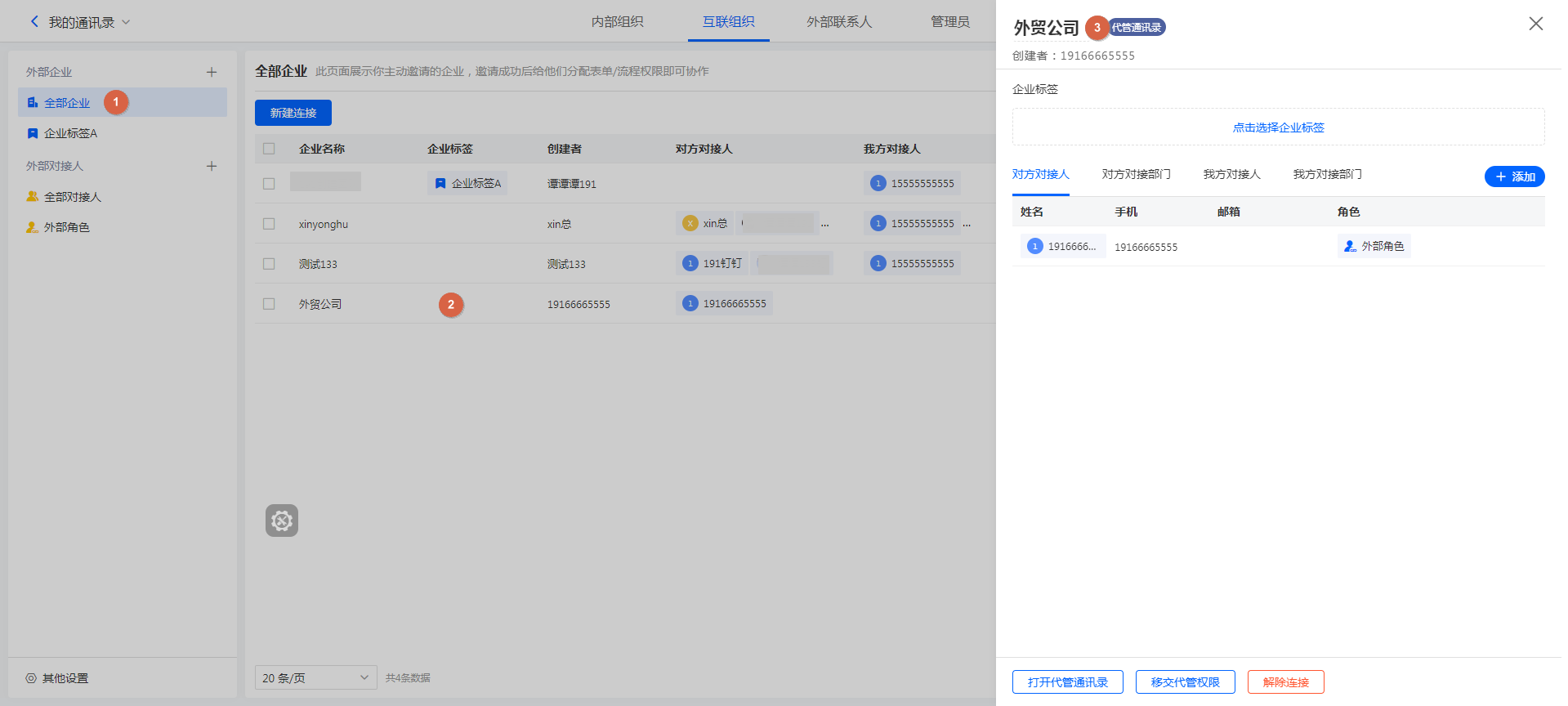Screen dimensions: 1568x706
Task: Open 点击选择企业标签 tag selector
Action: pos(1278,127)
